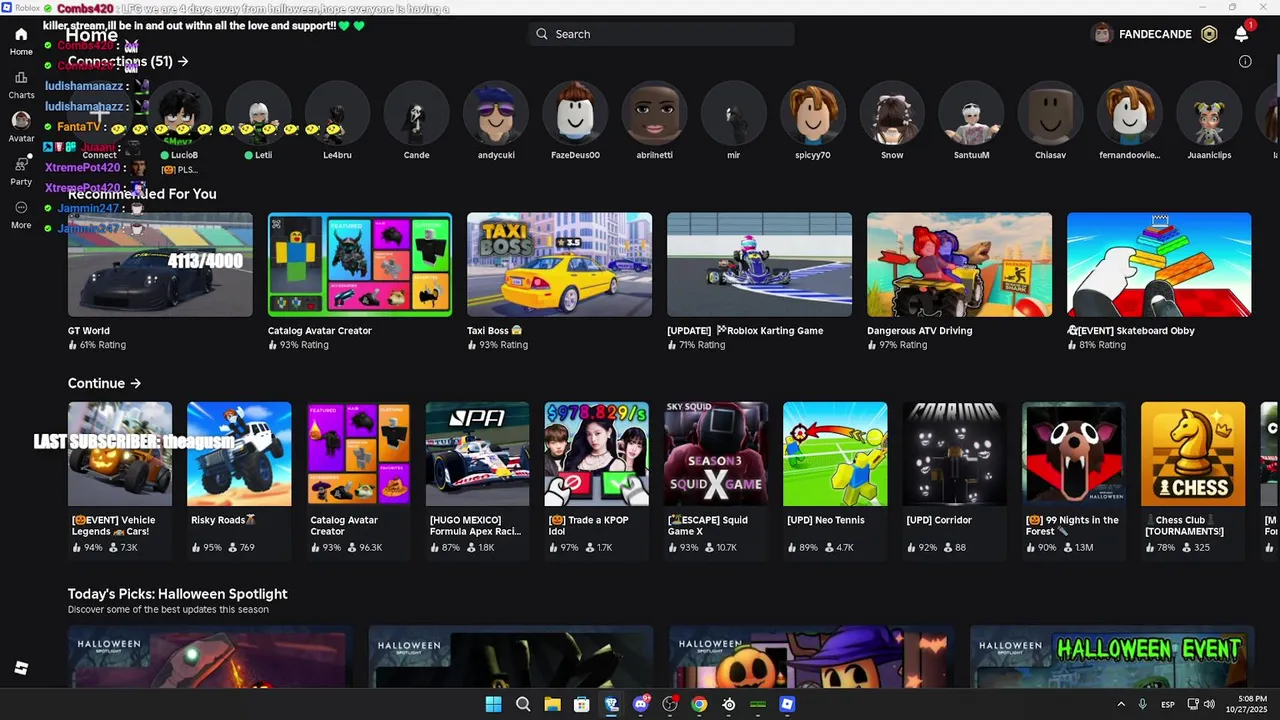Viewport: 1280px width, 720px height.
Task: Open the Connections (51) arrow link
Action: coord(128,61)
